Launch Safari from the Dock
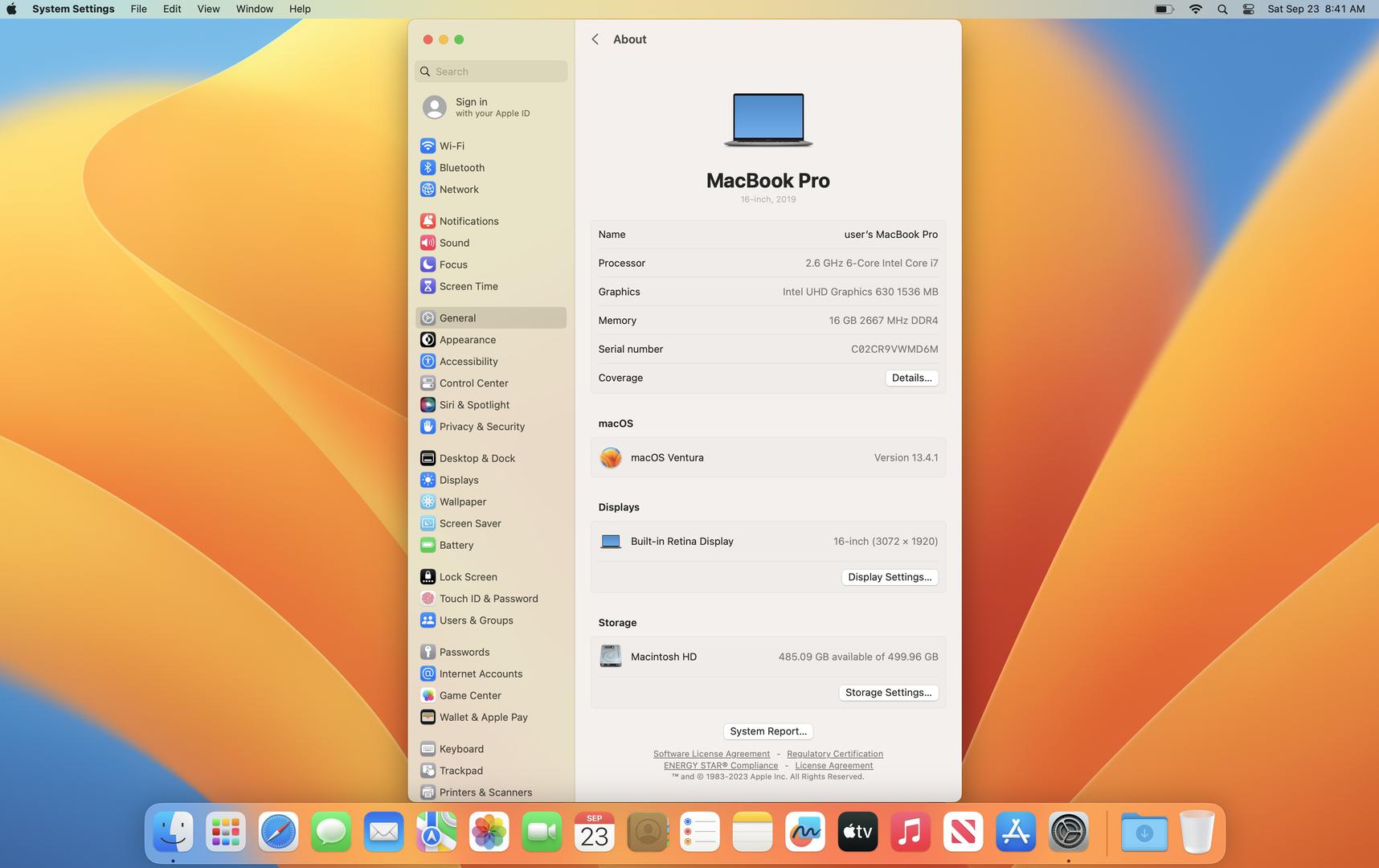Image resolution: width=1379 pixels, height=868 pixels. (x=278, y=832)
